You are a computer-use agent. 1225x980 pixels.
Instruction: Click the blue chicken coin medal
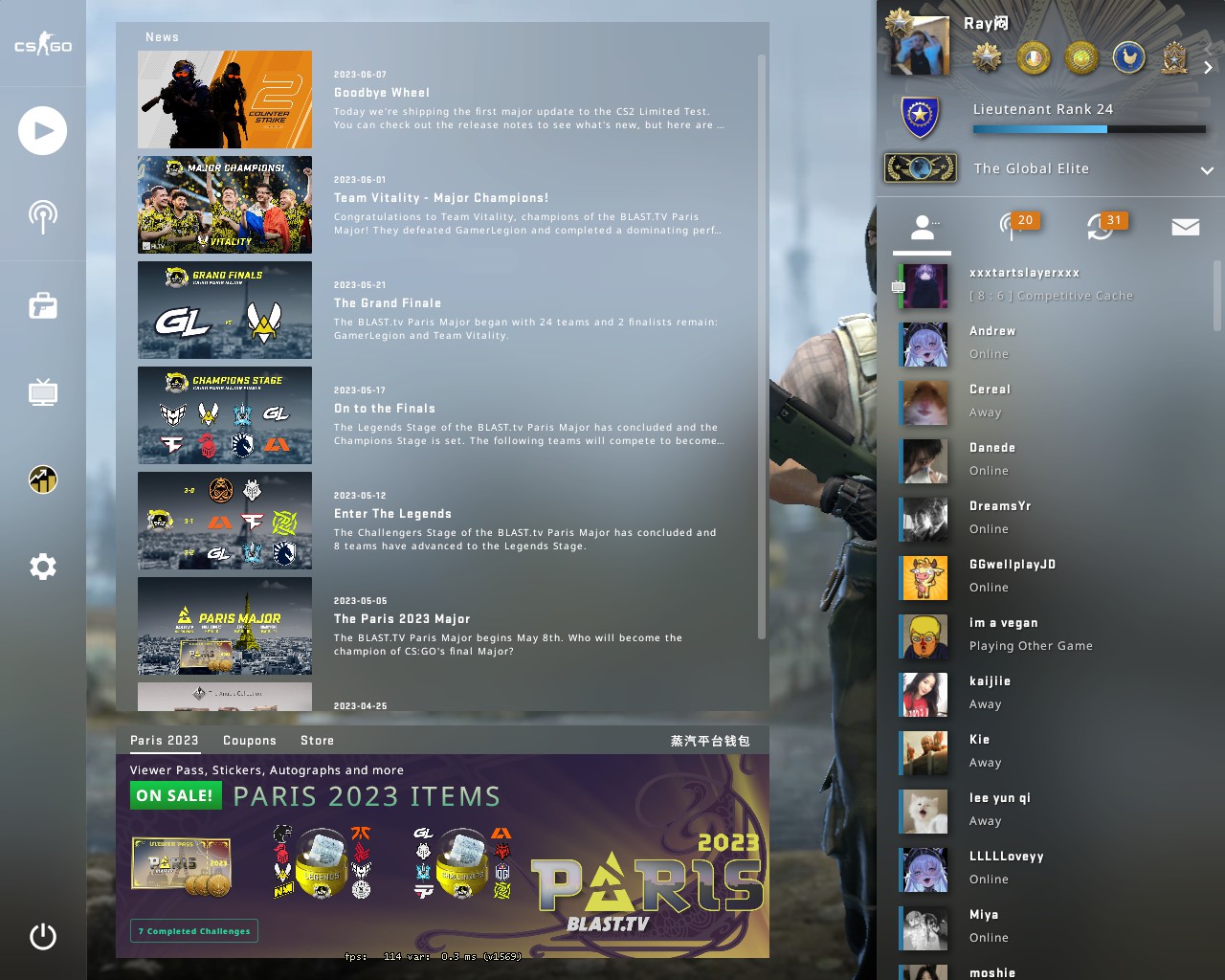(x=1129, y=58)
